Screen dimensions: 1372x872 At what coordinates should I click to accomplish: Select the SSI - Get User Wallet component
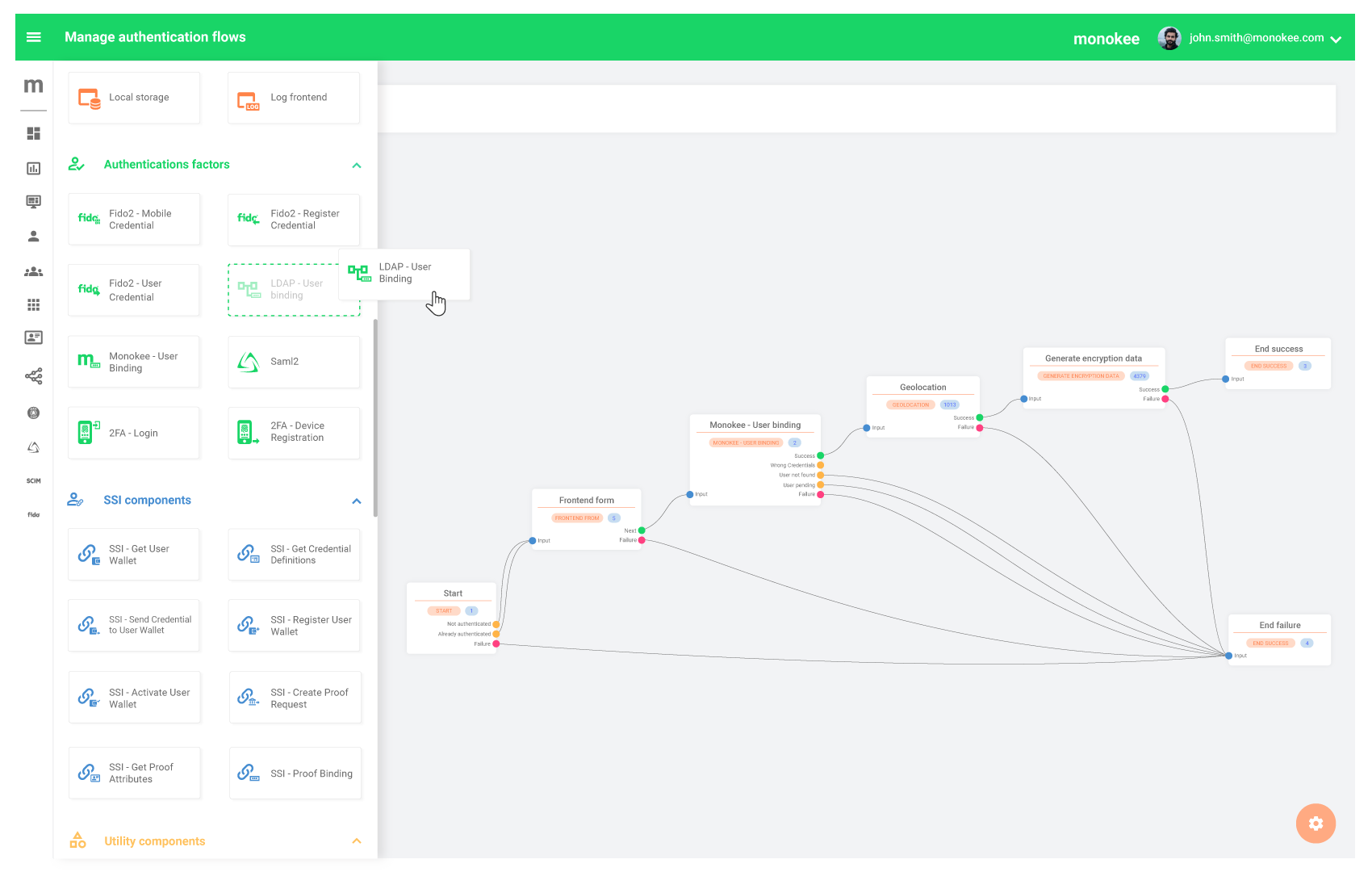[x=134, y=555]
